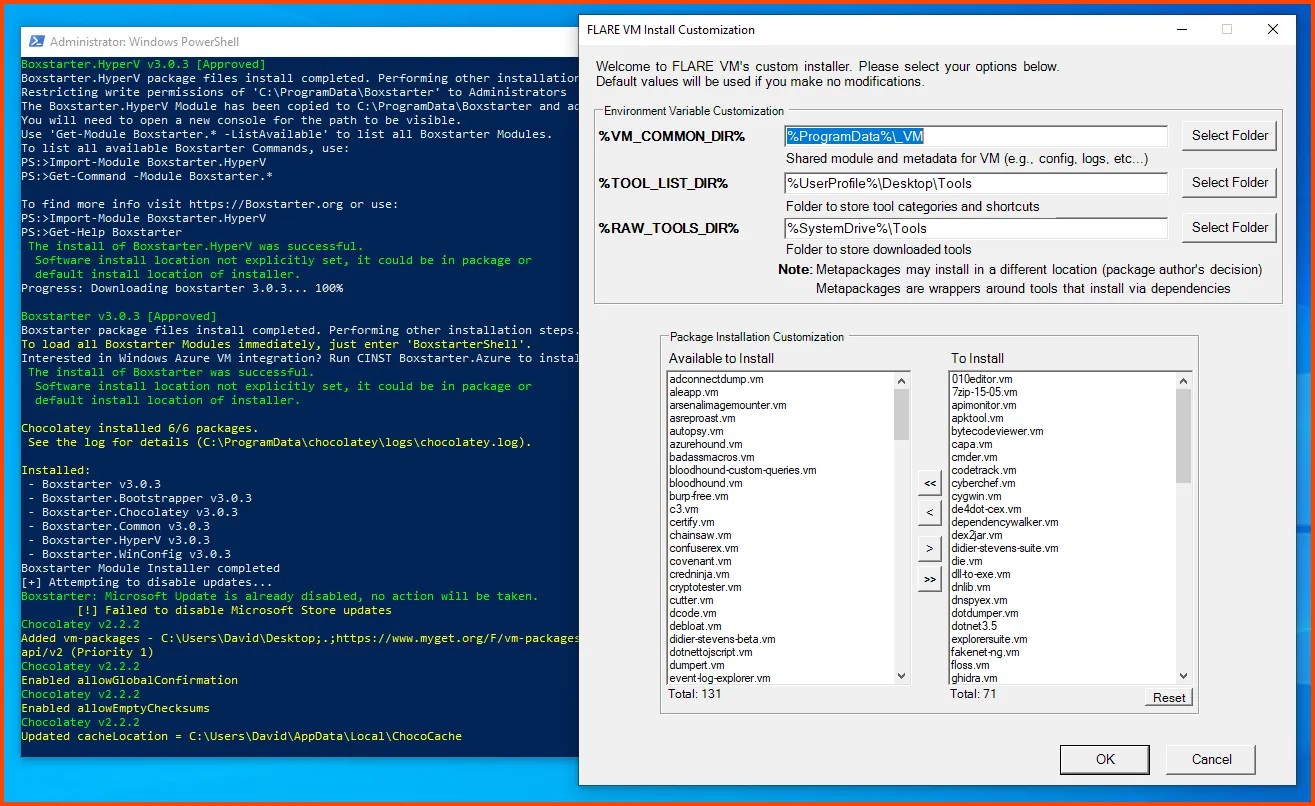Select chainsaw.vm package
Viewport: 1315px width, 806px height.
pos(700,536)
